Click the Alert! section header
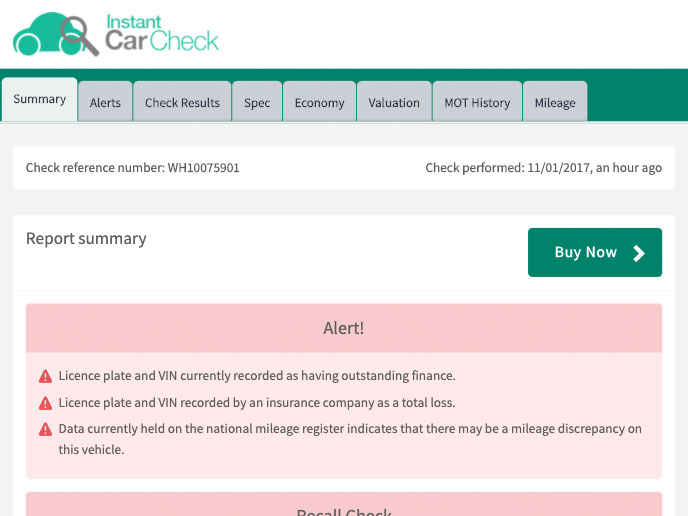 tap(344, 328)
